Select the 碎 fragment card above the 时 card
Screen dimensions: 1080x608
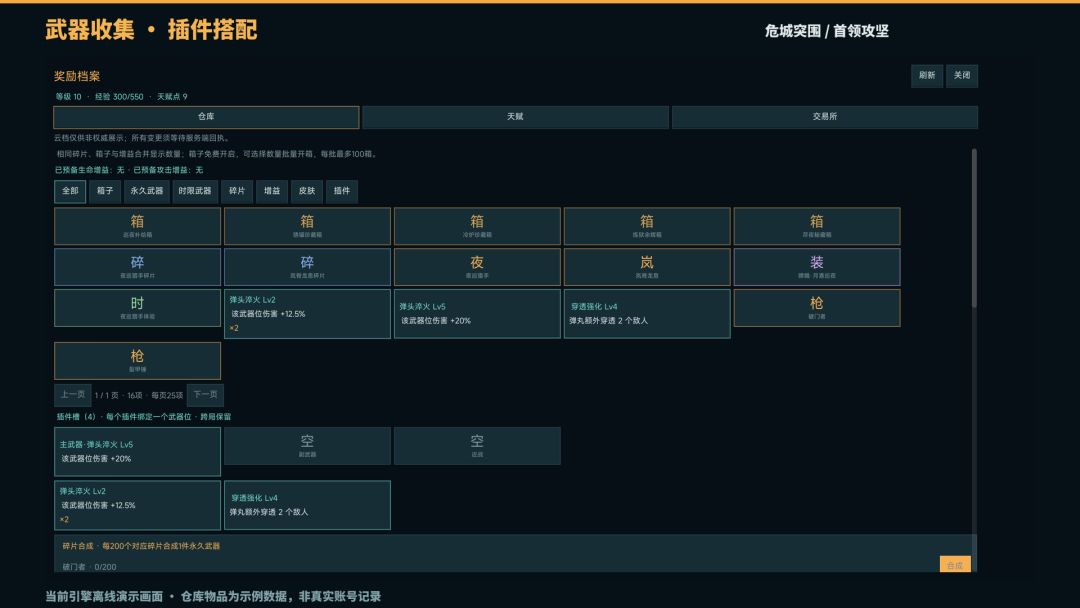click(x=137, y=266)
